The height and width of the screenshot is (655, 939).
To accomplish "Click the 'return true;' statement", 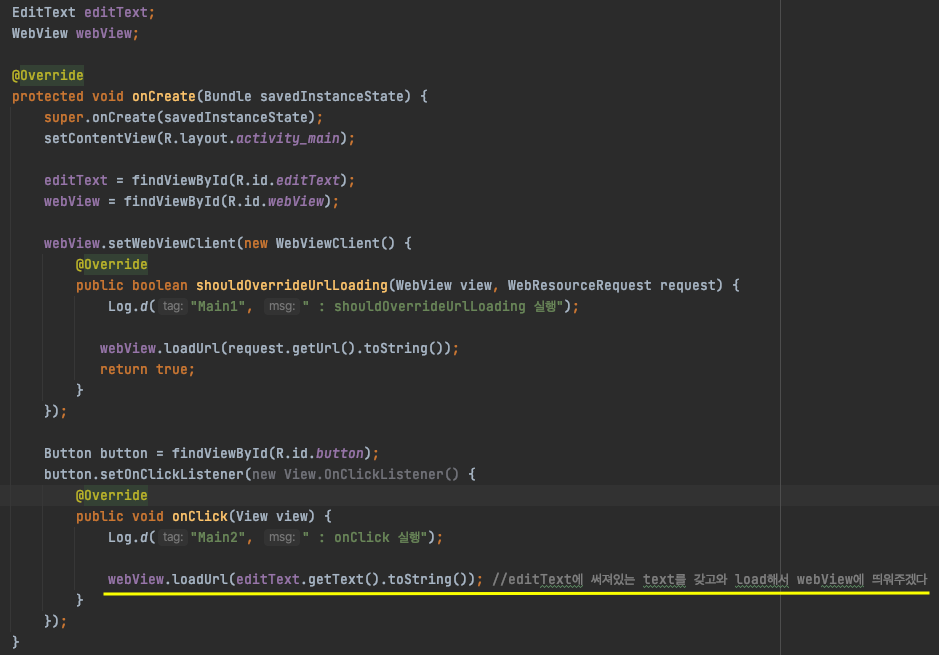I will coord(147,369).
